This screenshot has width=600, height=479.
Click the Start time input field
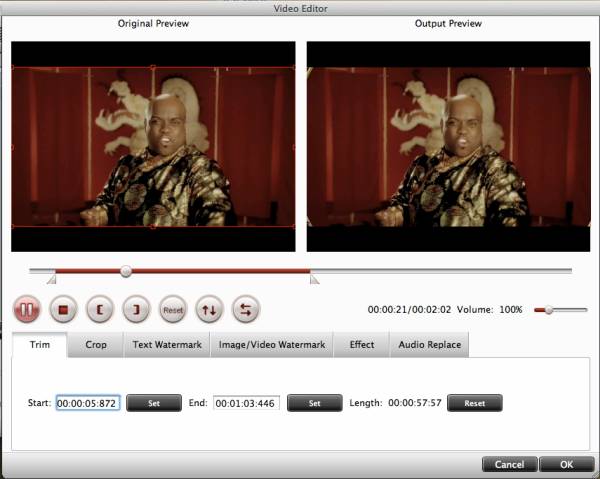(88, 403)
